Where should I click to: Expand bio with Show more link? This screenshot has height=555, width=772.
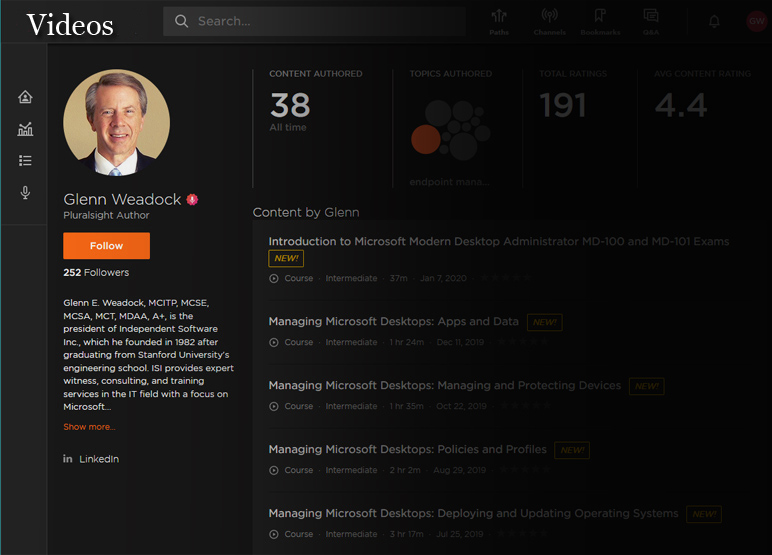click(89, 427)
